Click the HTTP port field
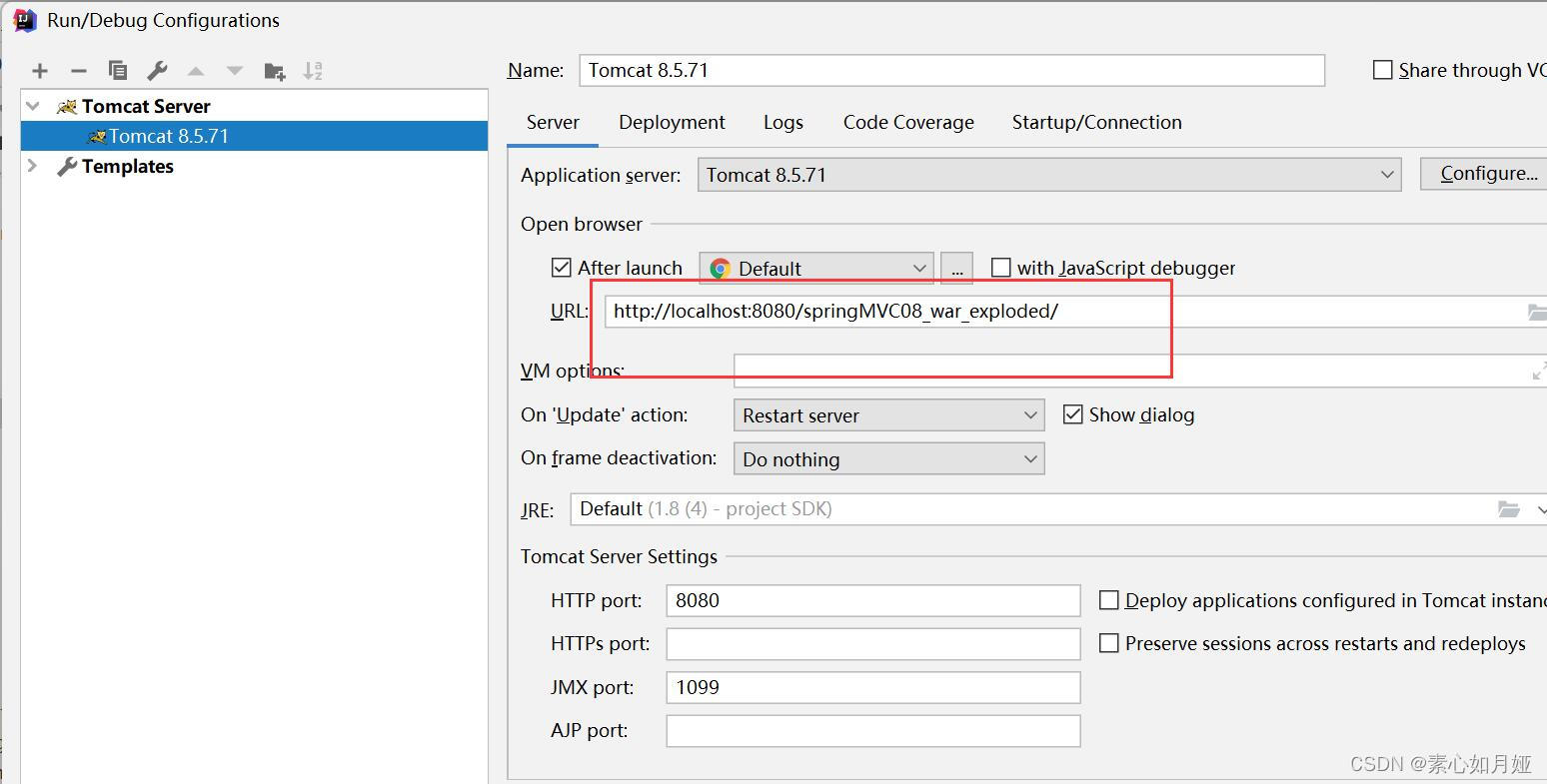 coord(872,600)
